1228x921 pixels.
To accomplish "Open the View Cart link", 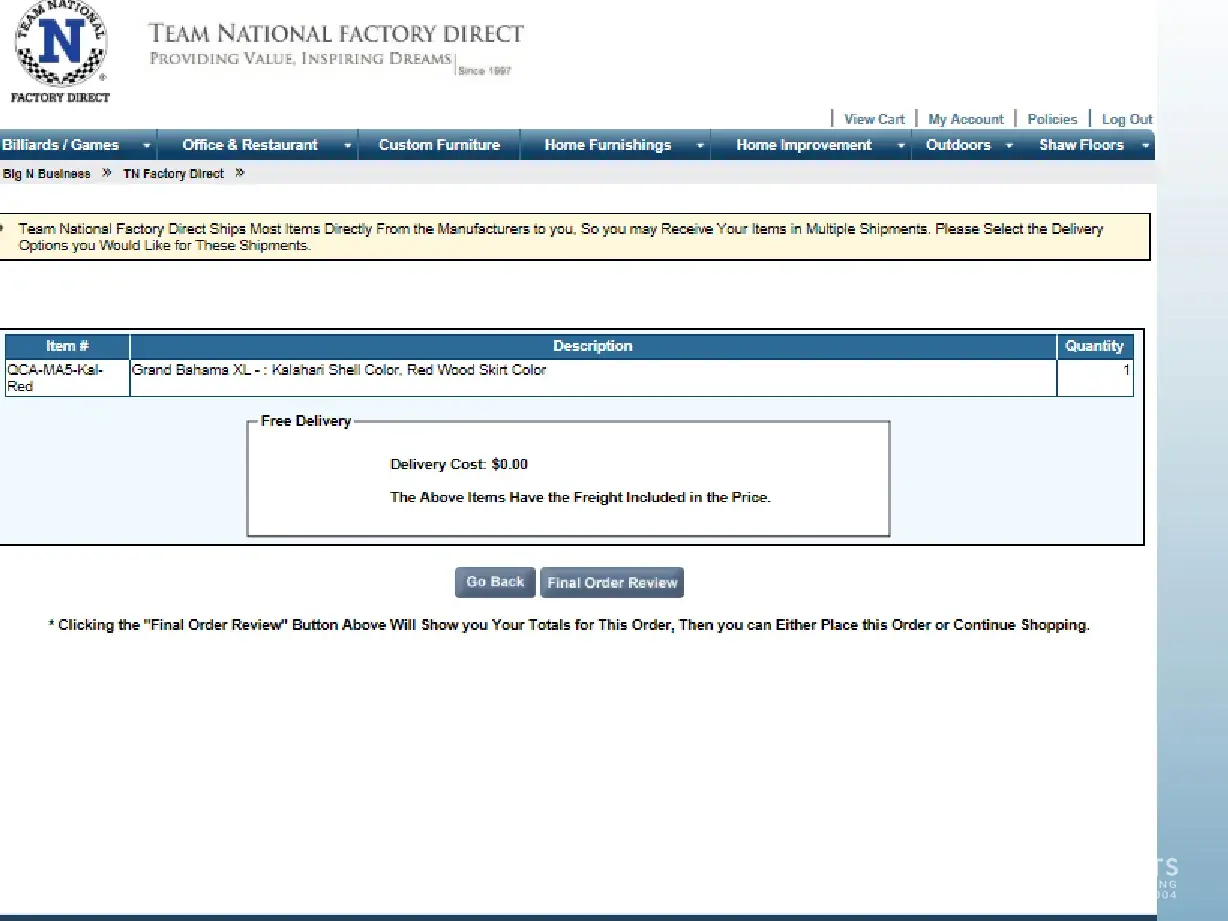I will [873, 119].
